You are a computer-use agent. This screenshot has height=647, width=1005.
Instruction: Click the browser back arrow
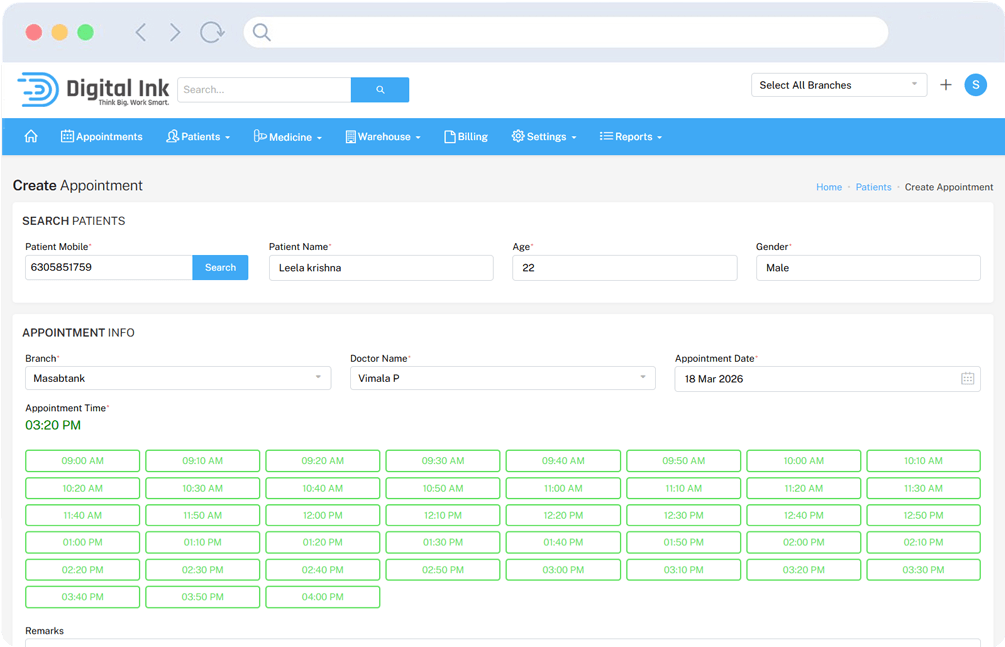[141, 32]
